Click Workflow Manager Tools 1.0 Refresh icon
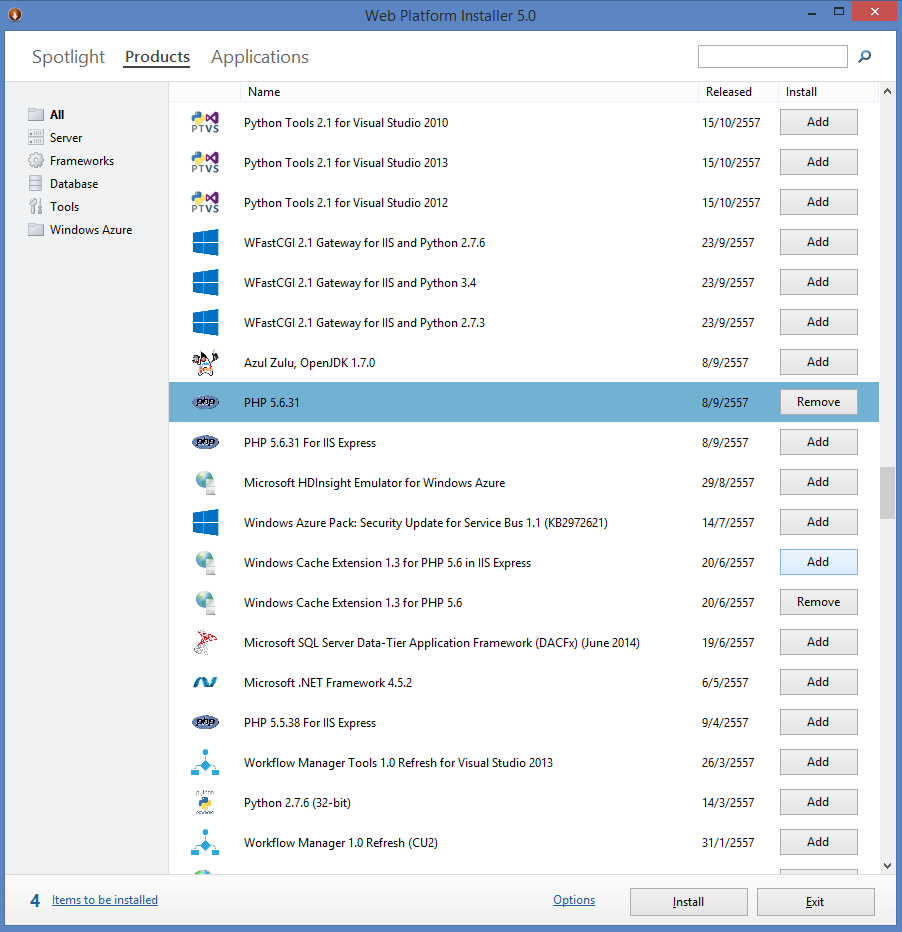902x932 pixels. pos(205,763)
